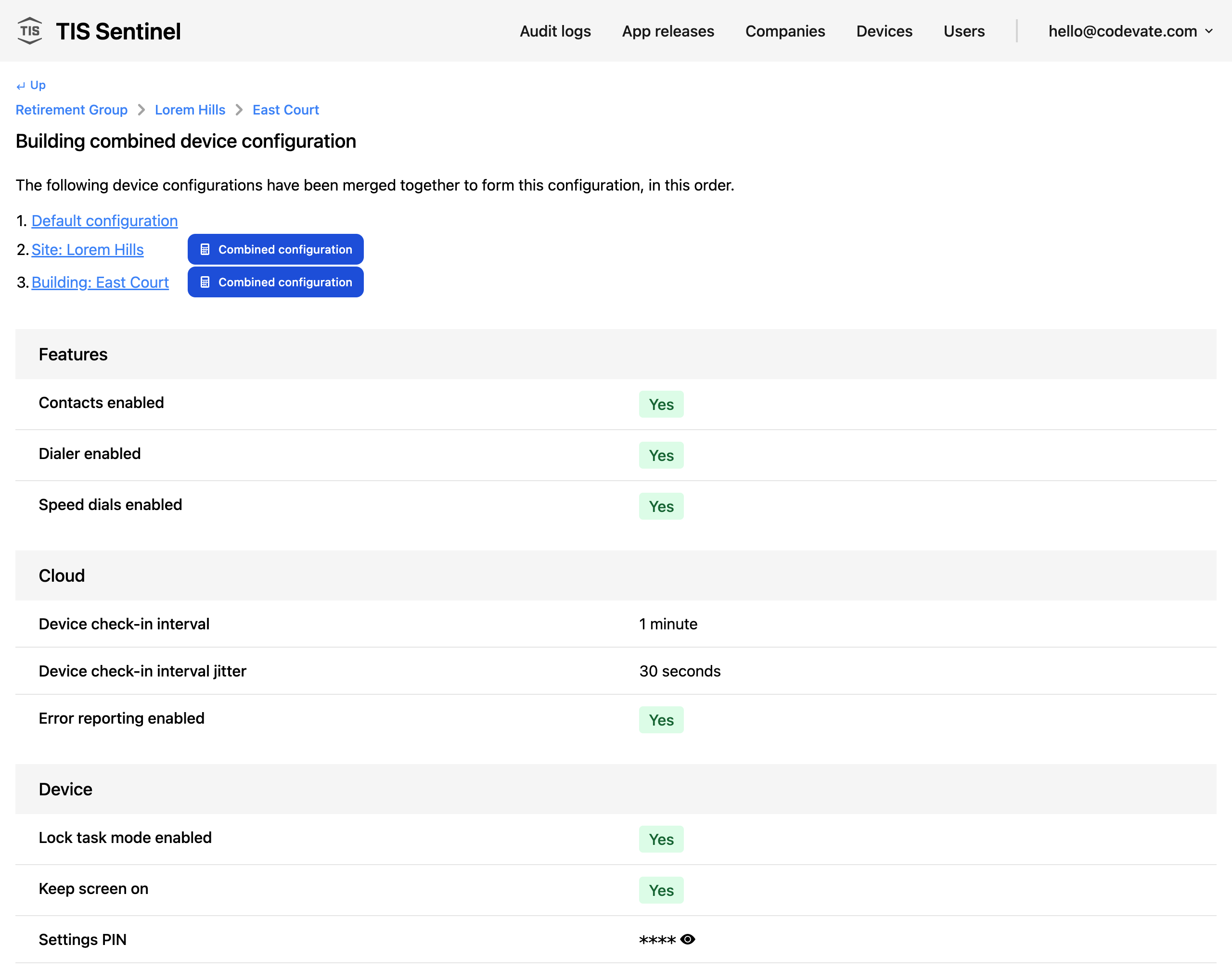The image size is (1232, 970).
Task: Click the Features section header
Action: (616, 355)
